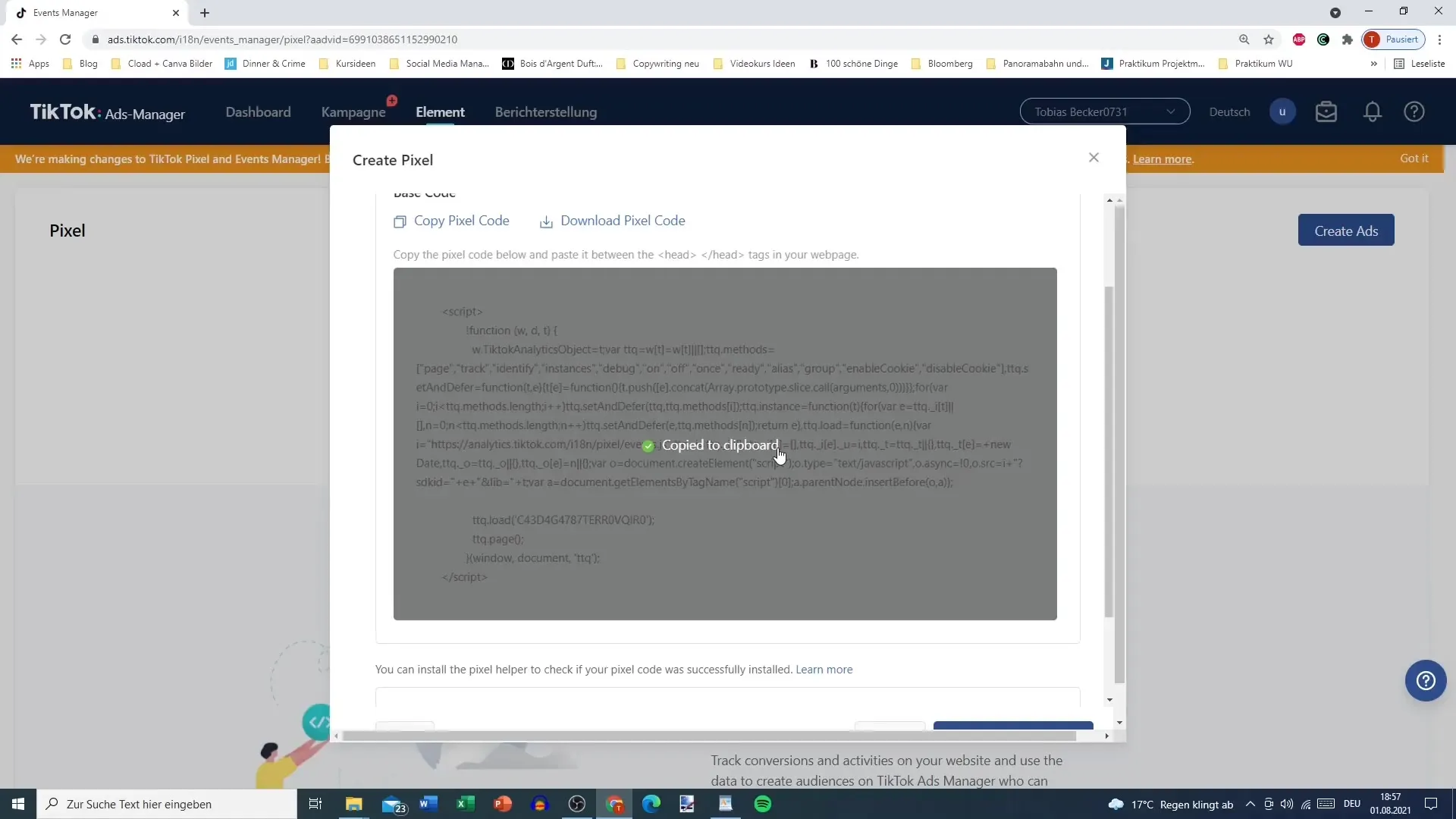Screen dimensions: 1456x819
Task: Open the Kampagne tab
Action: (x=353, y=112)
